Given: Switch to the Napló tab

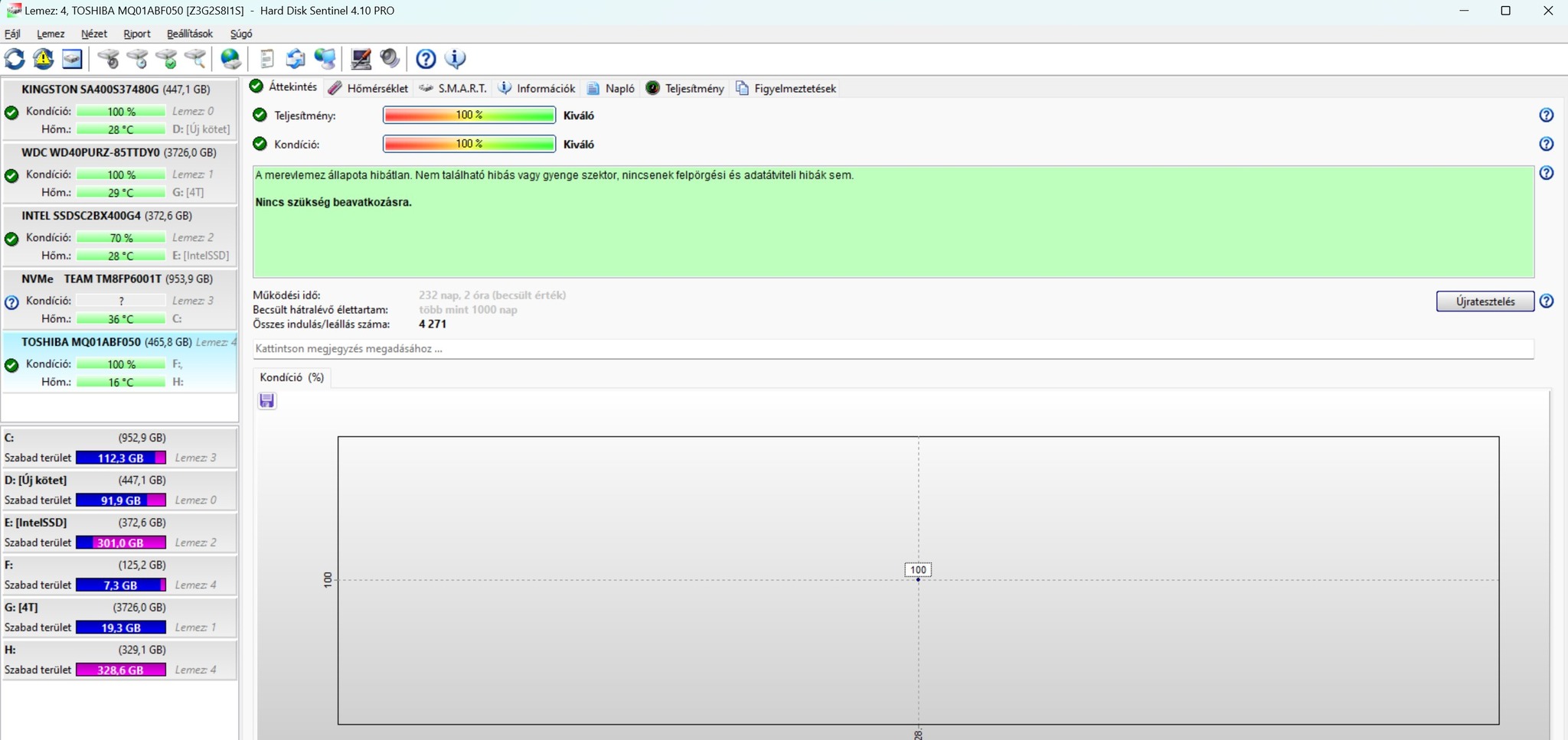Looking at the screenshot, I should click(x=611, y=88).
